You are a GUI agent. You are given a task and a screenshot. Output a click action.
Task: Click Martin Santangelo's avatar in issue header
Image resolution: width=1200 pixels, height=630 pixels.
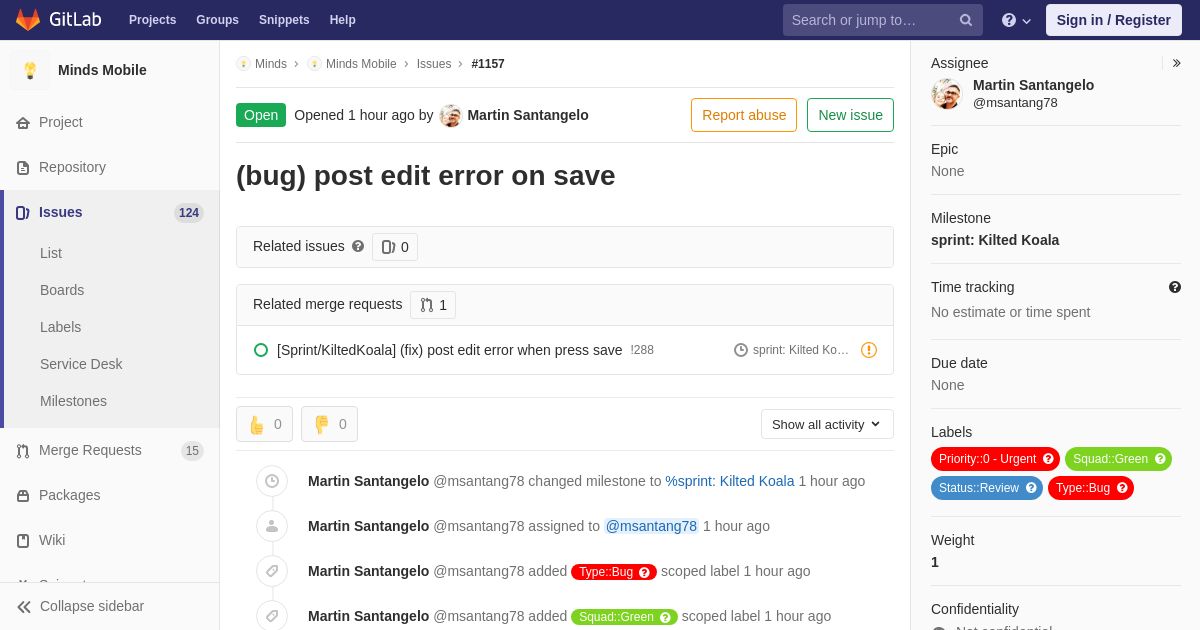tap(451, 115)
